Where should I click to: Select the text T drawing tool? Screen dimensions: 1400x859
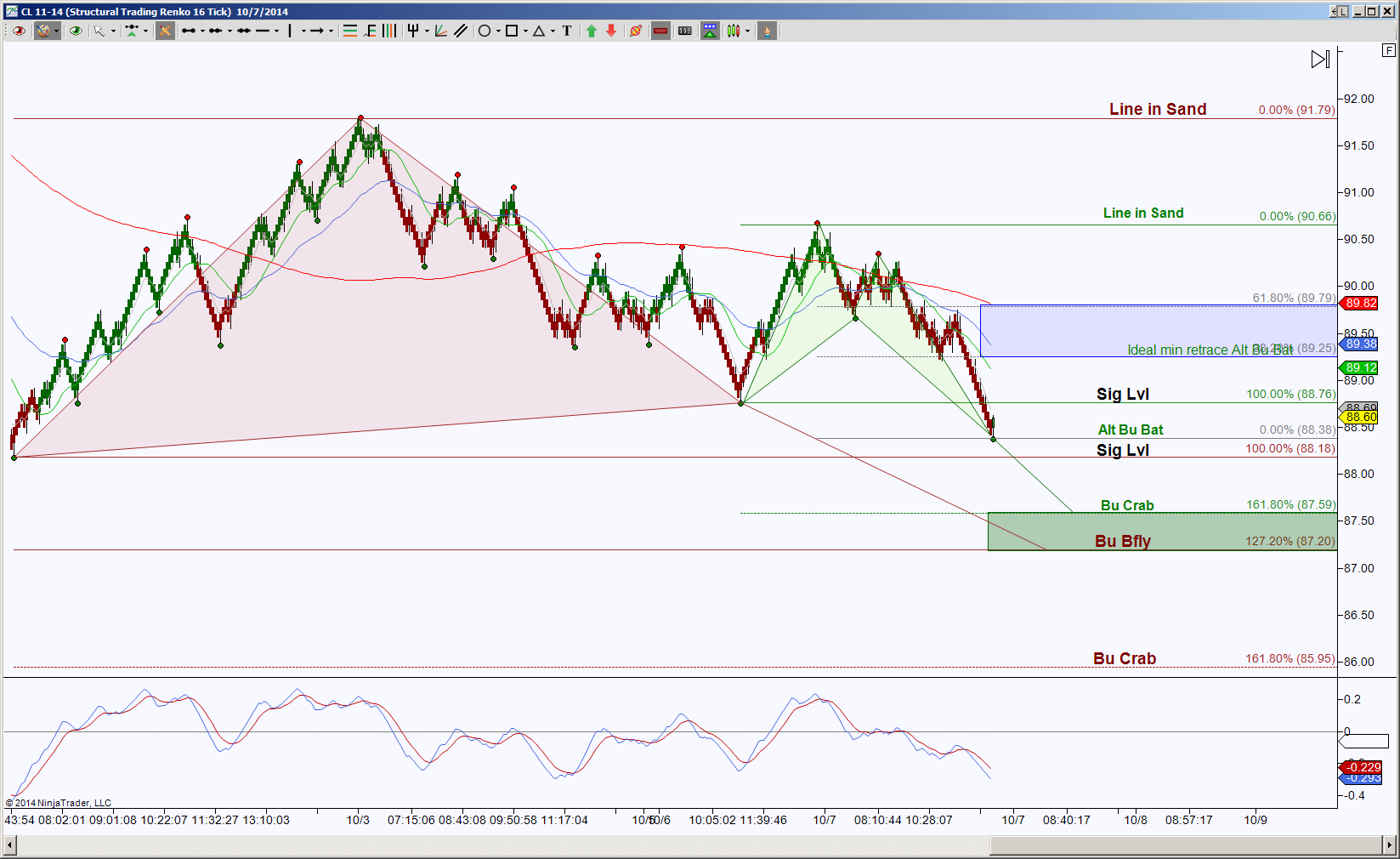567,31
